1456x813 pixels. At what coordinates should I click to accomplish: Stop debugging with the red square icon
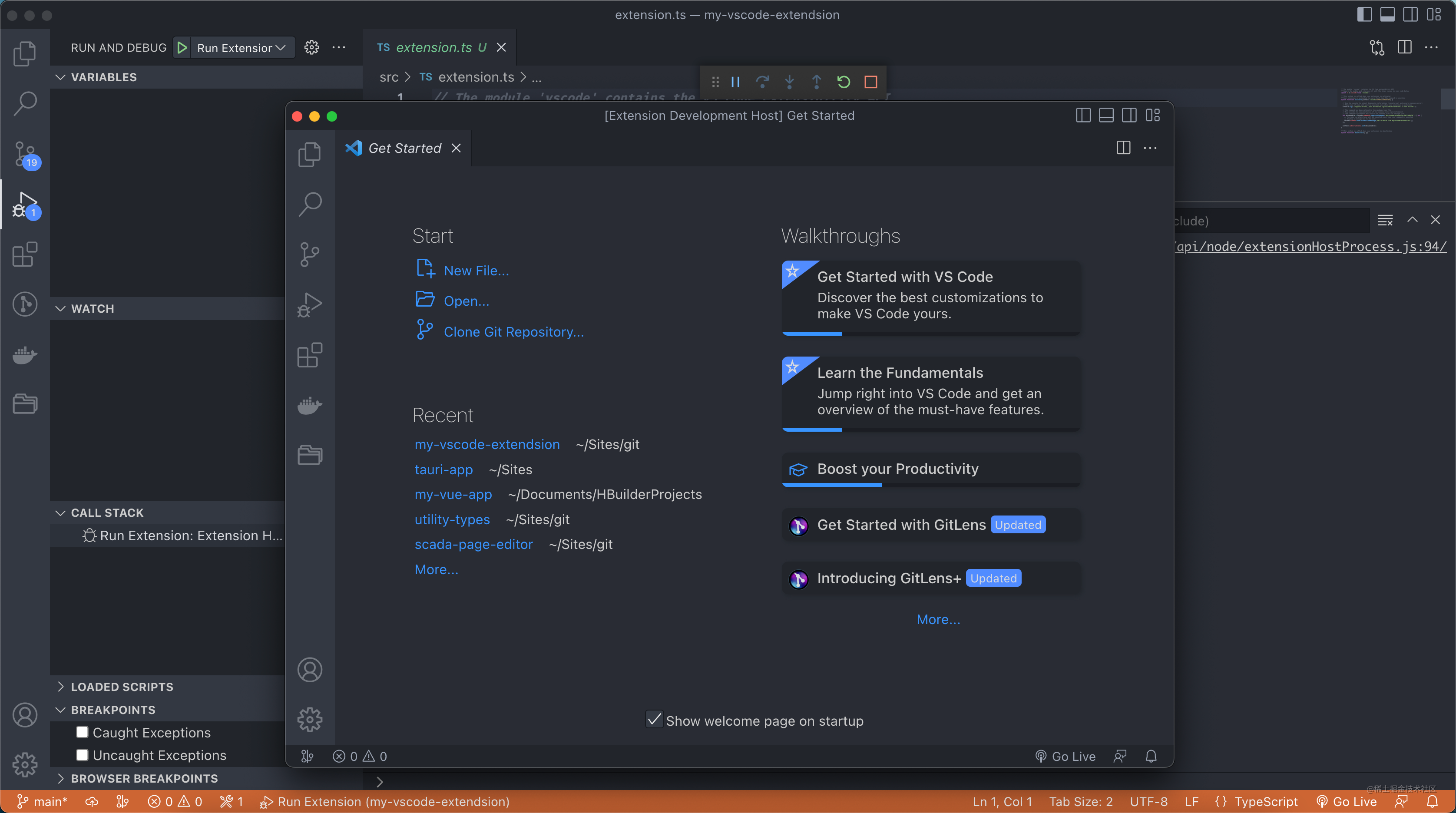[870, 82]
